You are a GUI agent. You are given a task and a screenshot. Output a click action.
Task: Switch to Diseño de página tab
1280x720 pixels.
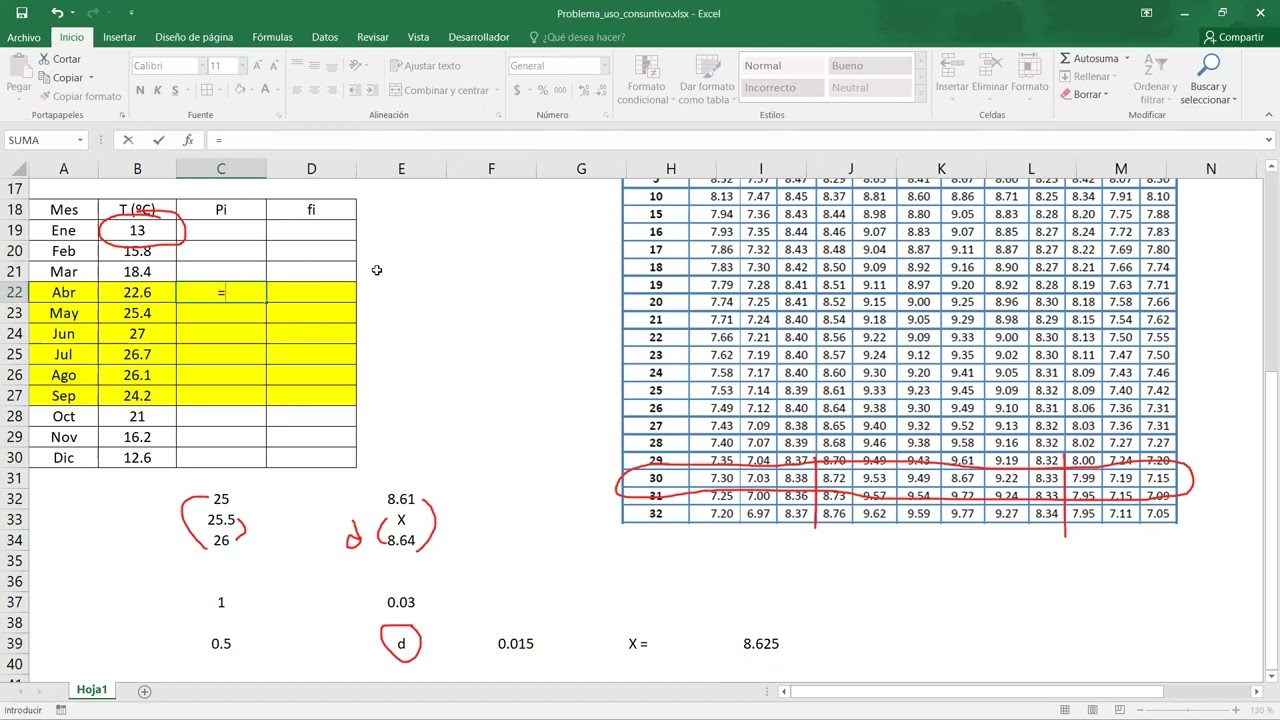click(x=194, y=37)
